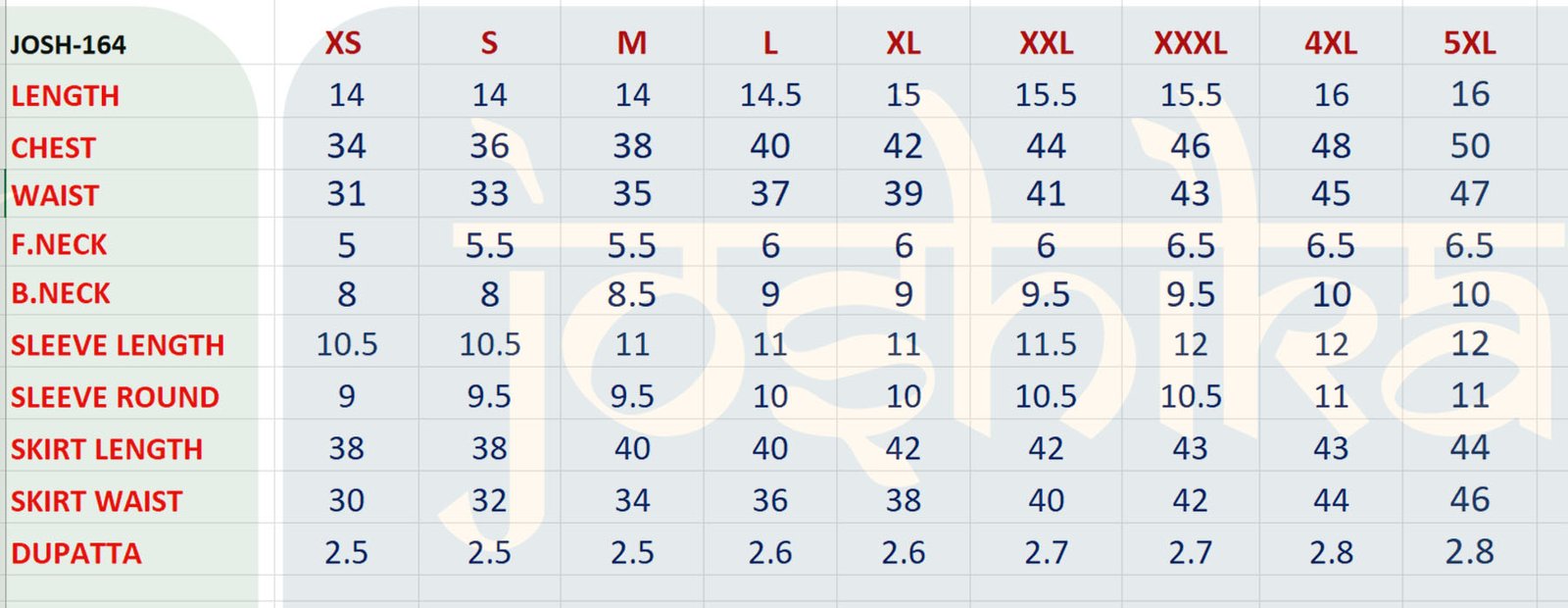The height and width of the screenshot is (608, 1568).
Task: Click the SLEEVE ROUND row label
Action: [115, 397]
